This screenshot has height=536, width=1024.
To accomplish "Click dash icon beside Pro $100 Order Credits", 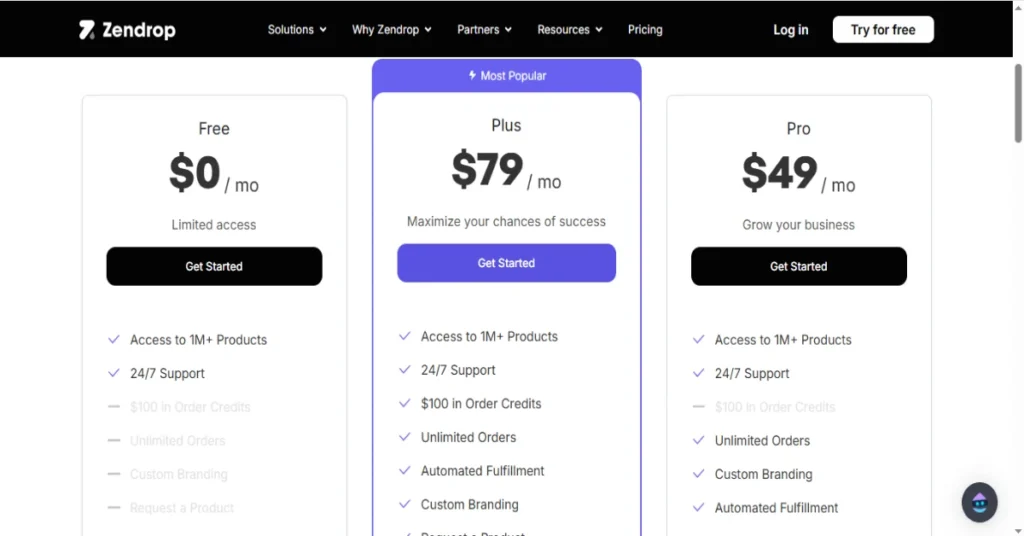I will [699, 407].
